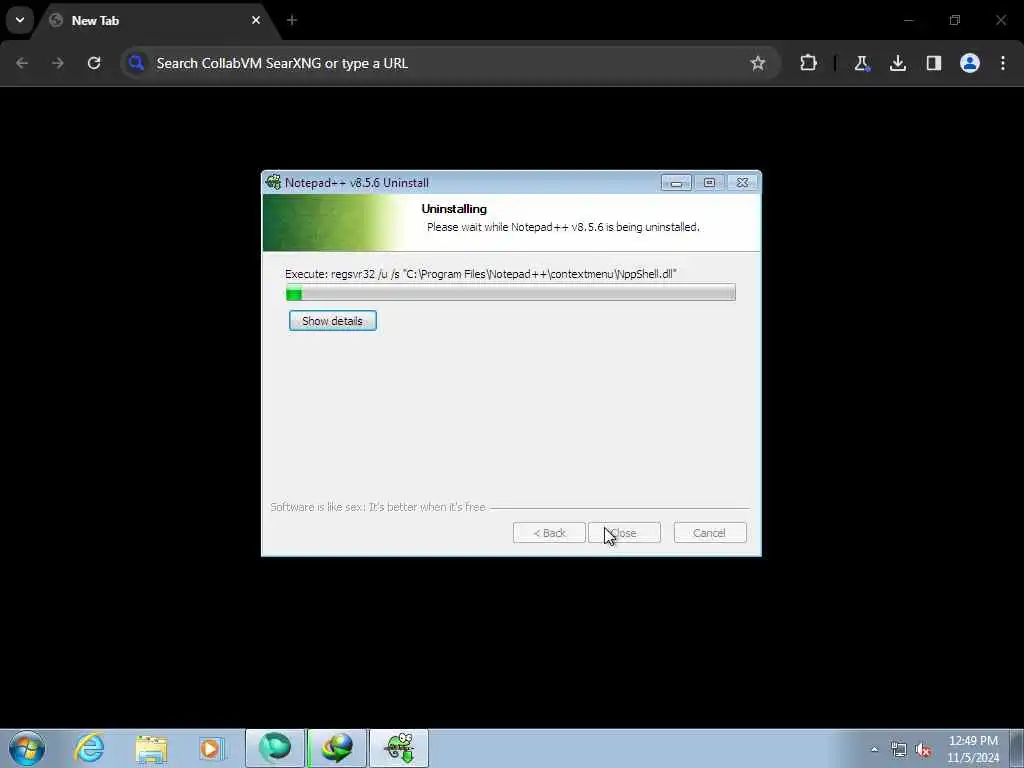Open a new tab with plus button
This screenshot has width=1024, height=768.
[x=292, y=20]
